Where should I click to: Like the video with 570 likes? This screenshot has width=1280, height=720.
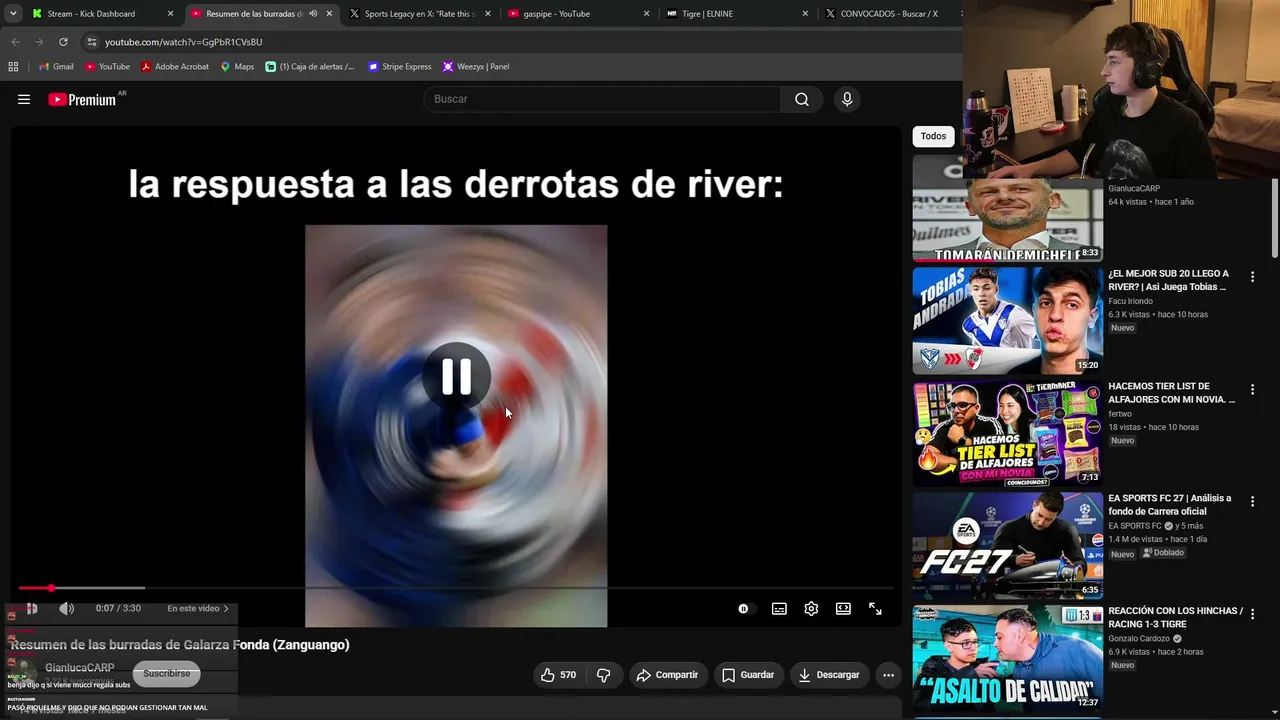558,675
